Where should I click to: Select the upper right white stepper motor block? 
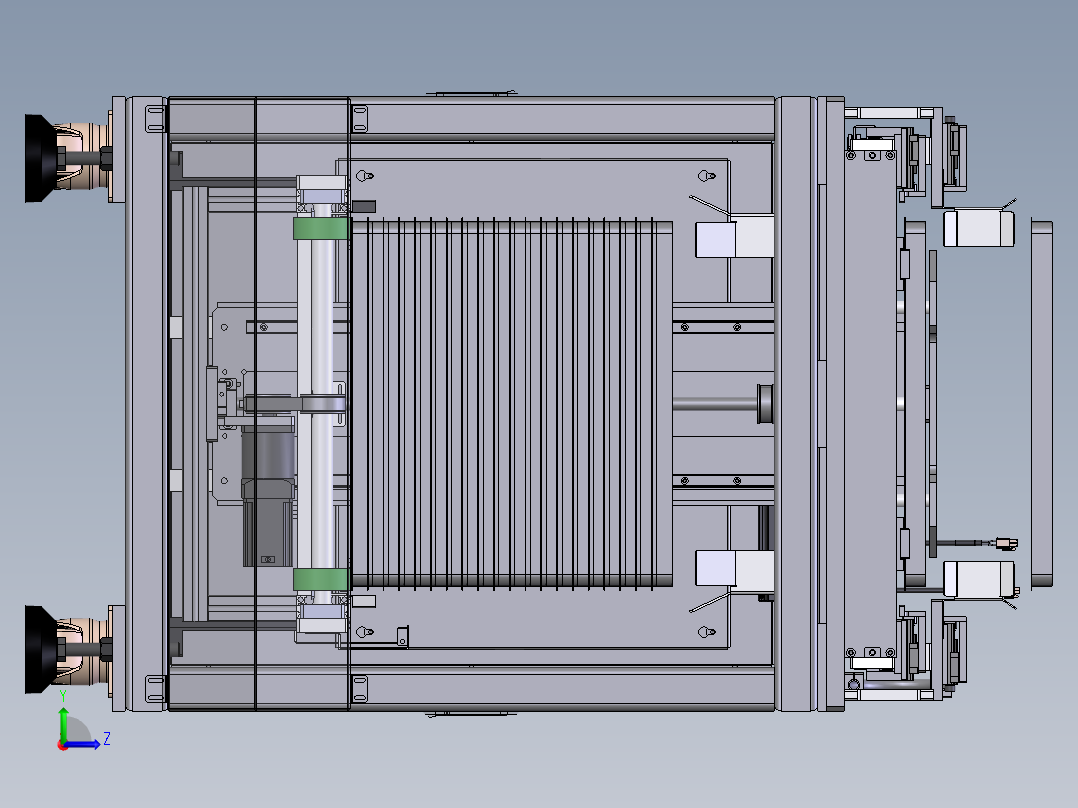[x=978, y=228]
